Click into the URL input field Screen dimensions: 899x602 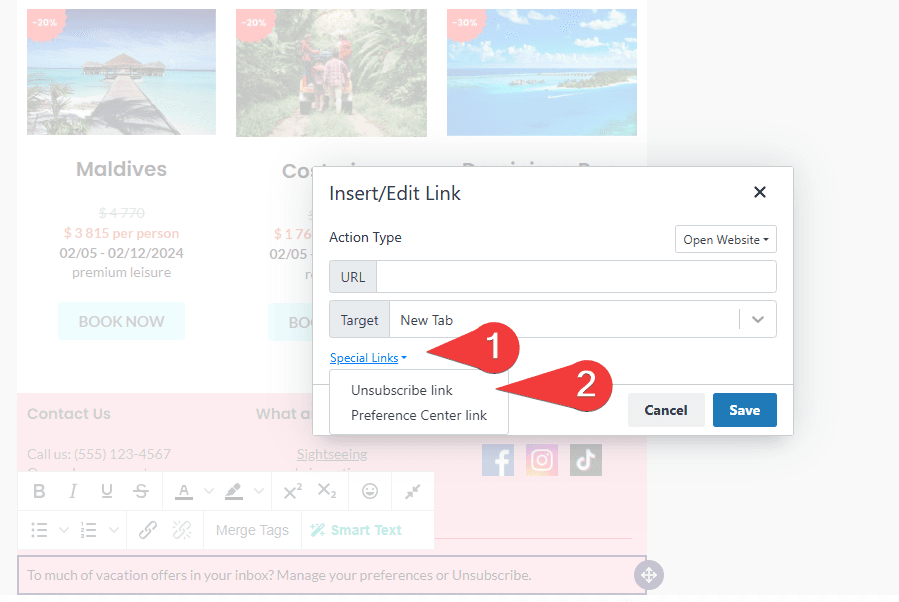576,277
